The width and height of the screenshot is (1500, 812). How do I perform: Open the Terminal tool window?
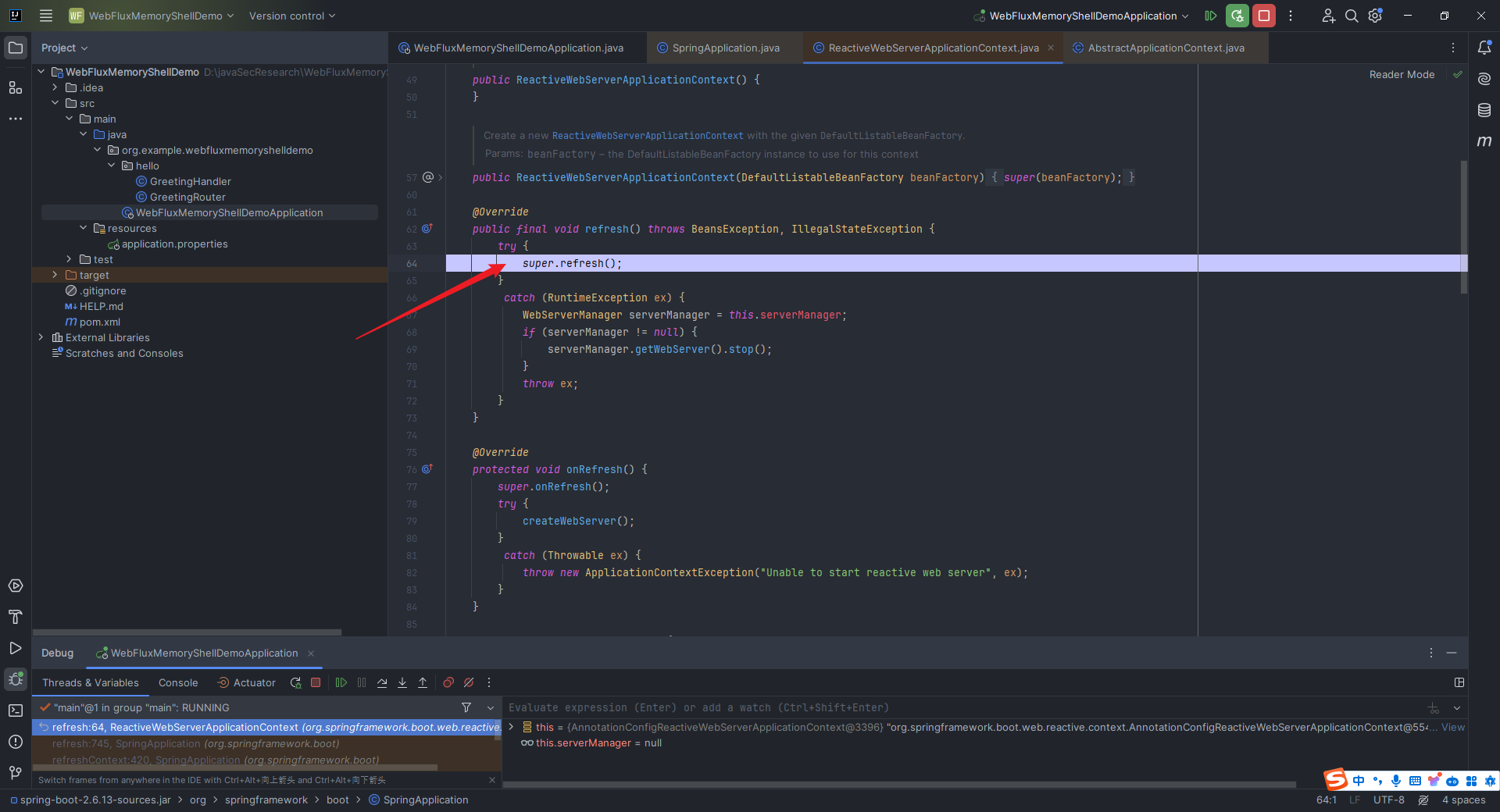(x=16, y=710)
